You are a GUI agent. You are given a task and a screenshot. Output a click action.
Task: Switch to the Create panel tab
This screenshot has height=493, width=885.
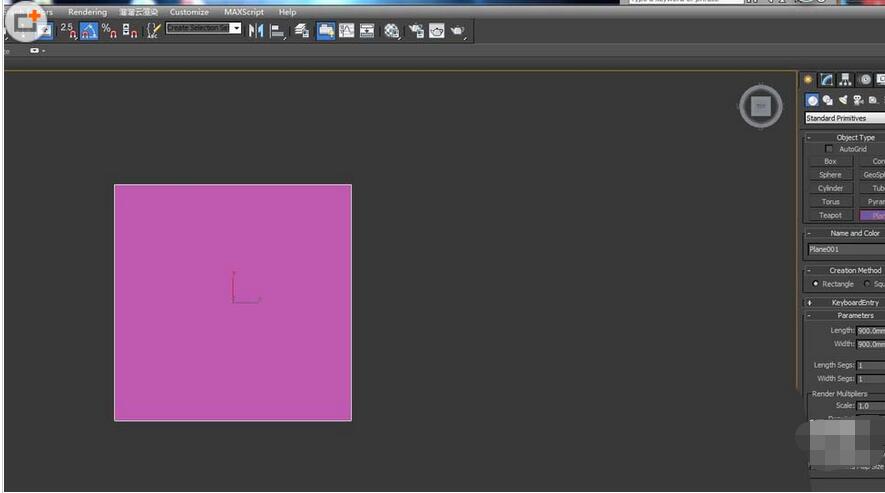(808, 80)
